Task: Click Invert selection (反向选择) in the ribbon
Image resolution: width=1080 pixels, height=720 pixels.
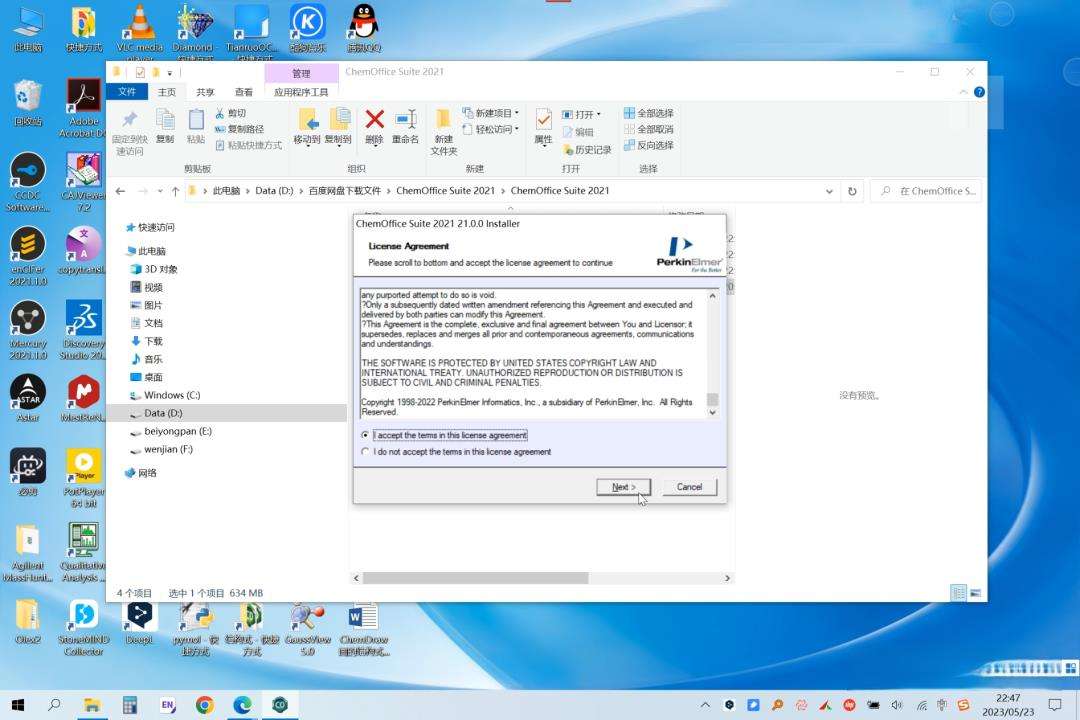Action: coord(649,145)
